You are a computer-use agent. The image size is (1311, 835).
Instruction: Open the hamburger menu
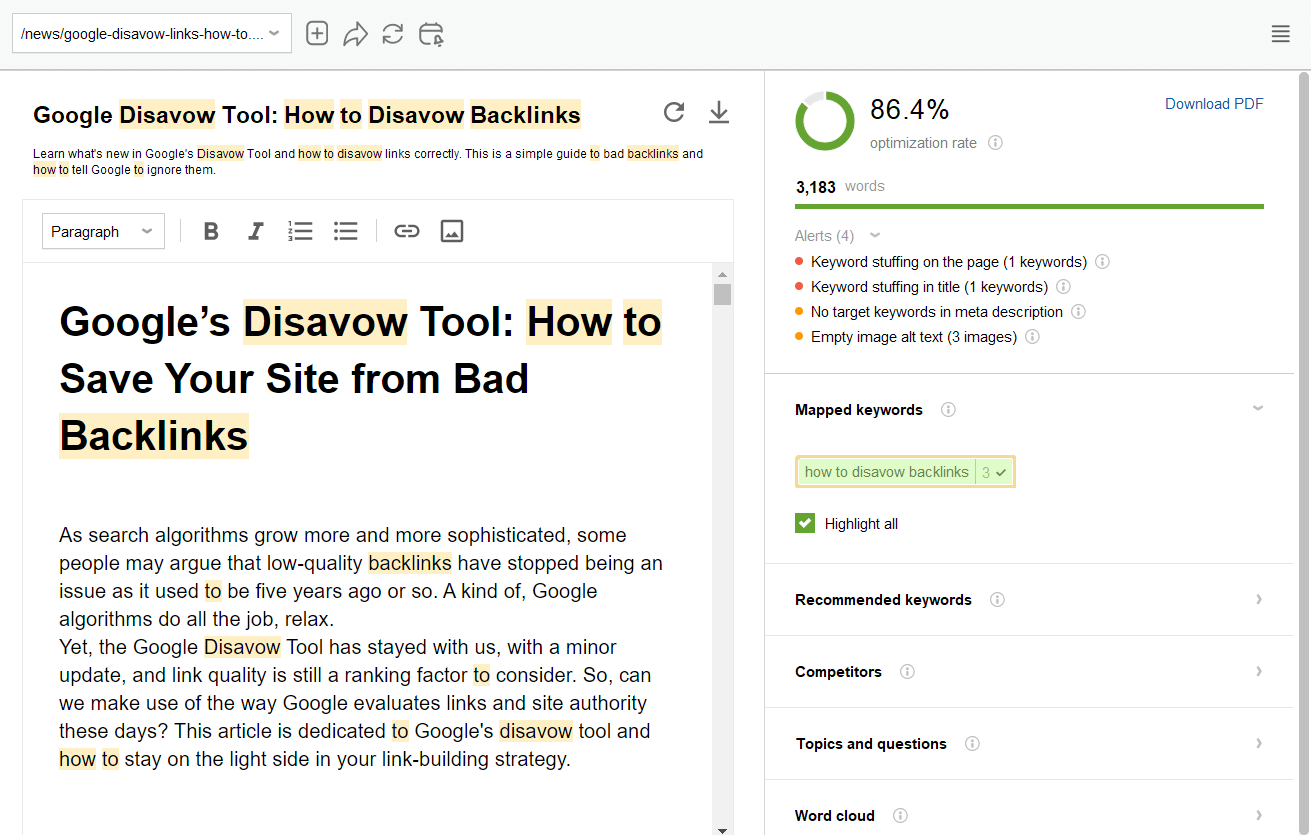point(1280,34)
